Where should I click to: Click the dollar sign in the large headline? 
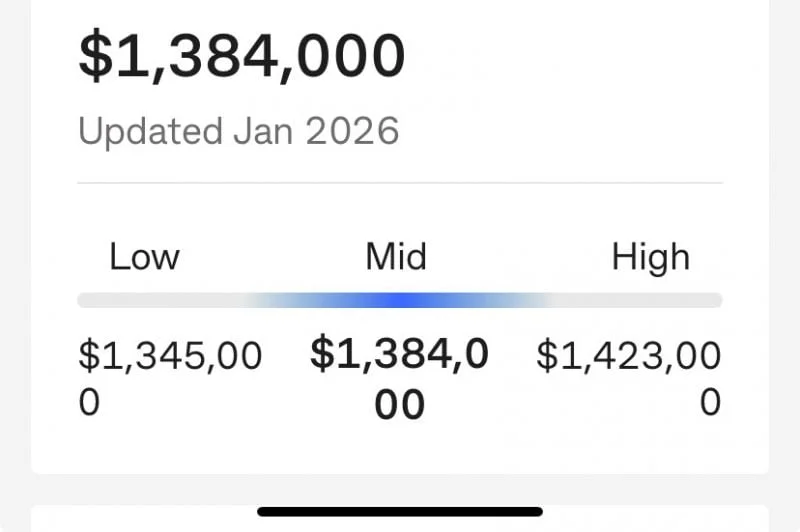pyautogui.click(x=94, y=57)
